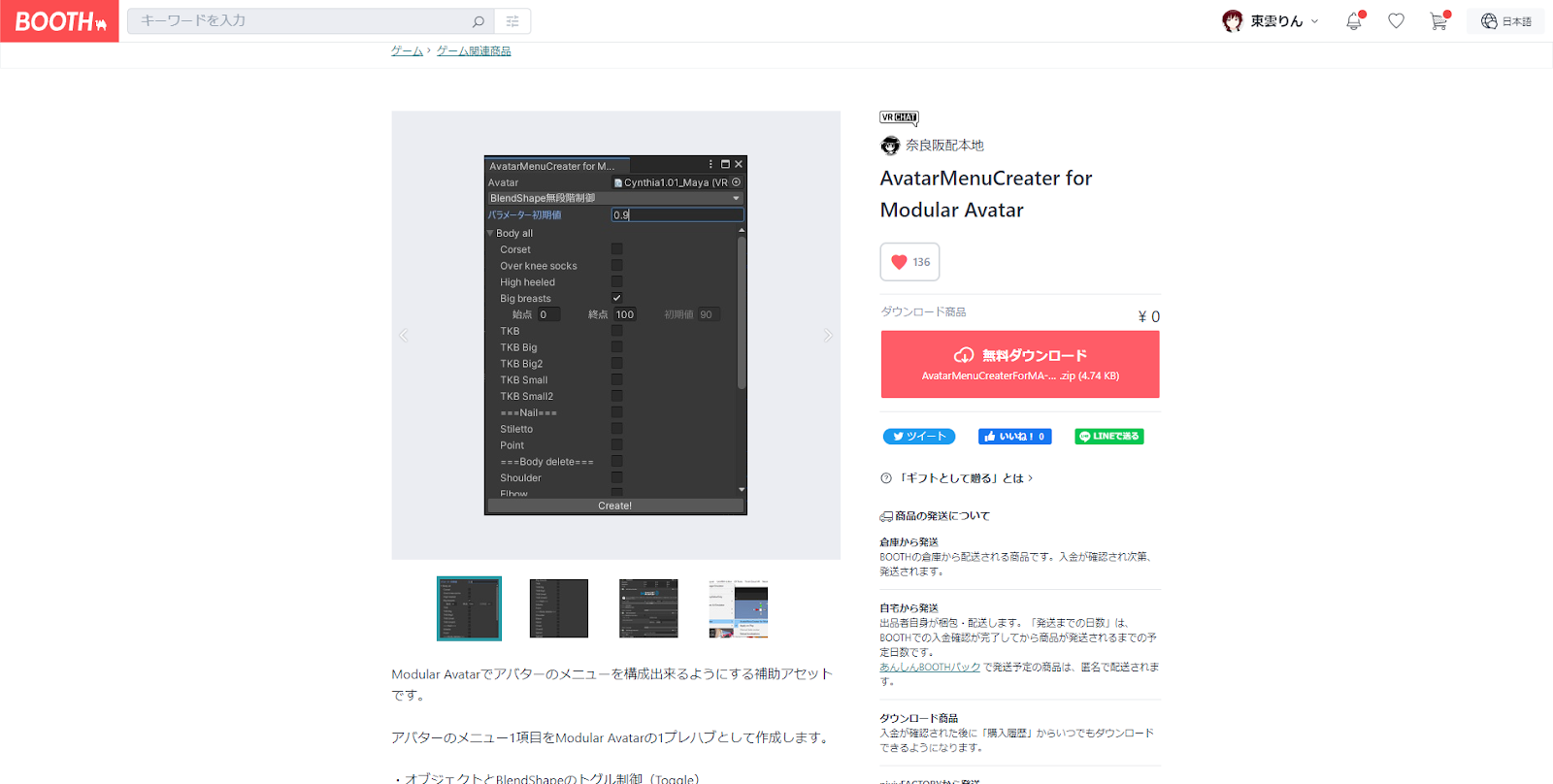Viewport: 1553px width, 784px height.
Task: Open advanced search filter icon
Action: pyautogui.click(x=512, y=21)
